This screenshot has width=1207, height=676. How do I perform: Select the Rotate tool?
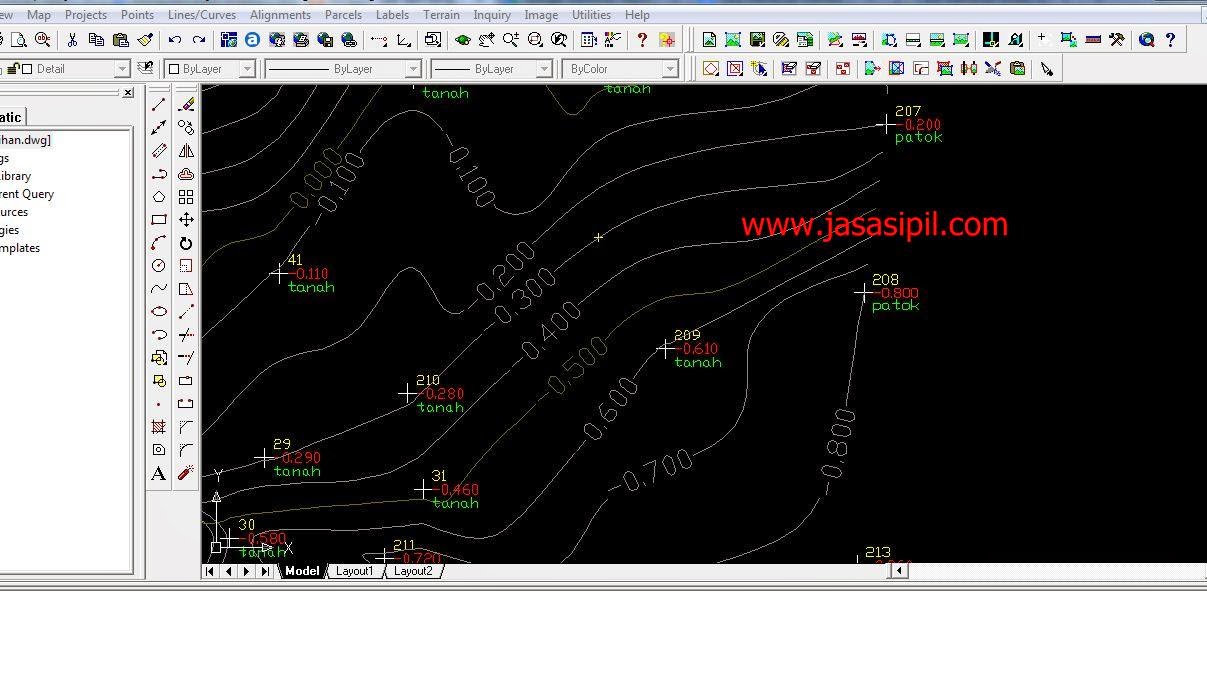click(186, 243)
